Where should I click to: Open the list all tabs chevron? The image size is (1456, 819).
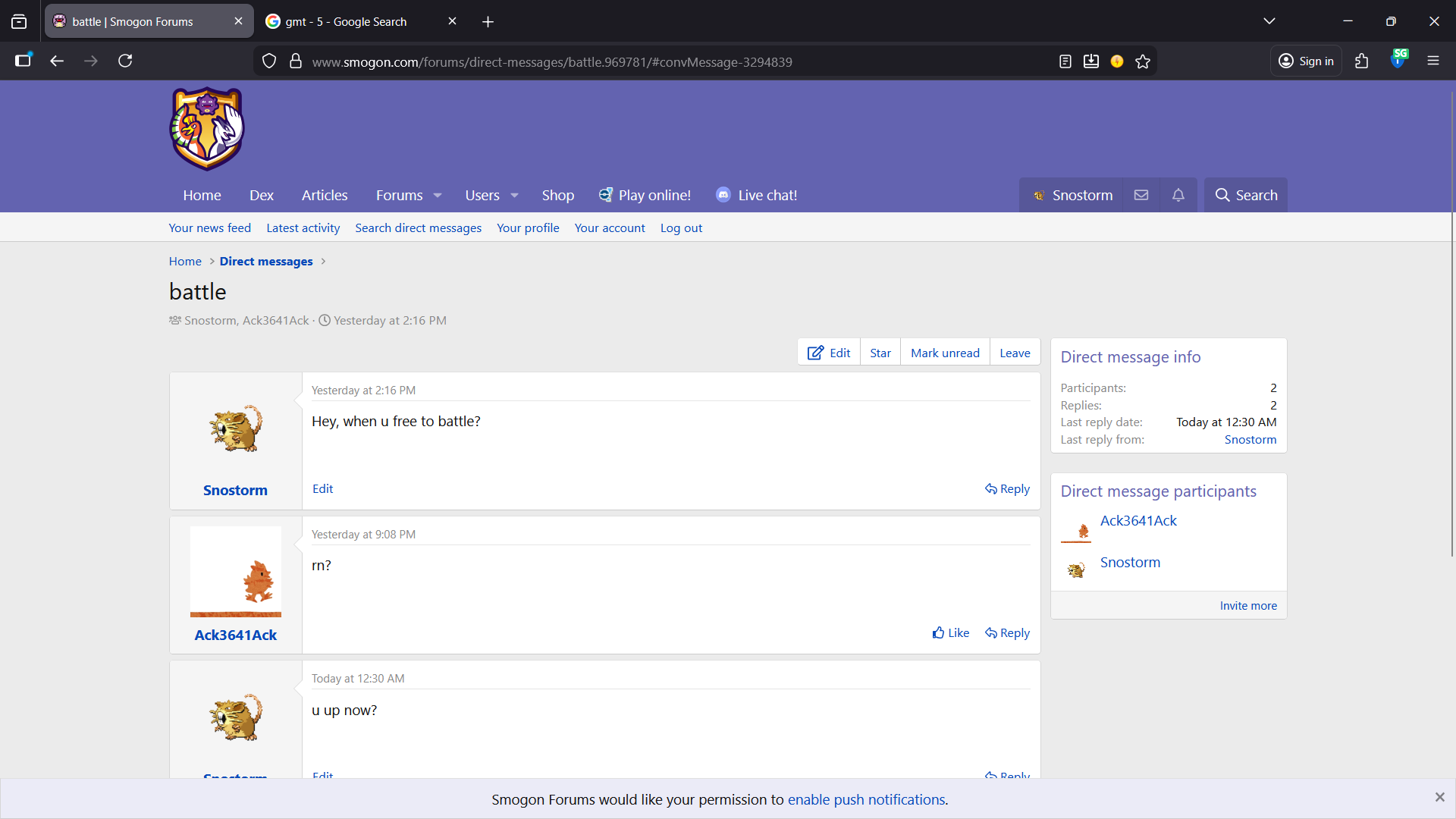coord(1269,21)
